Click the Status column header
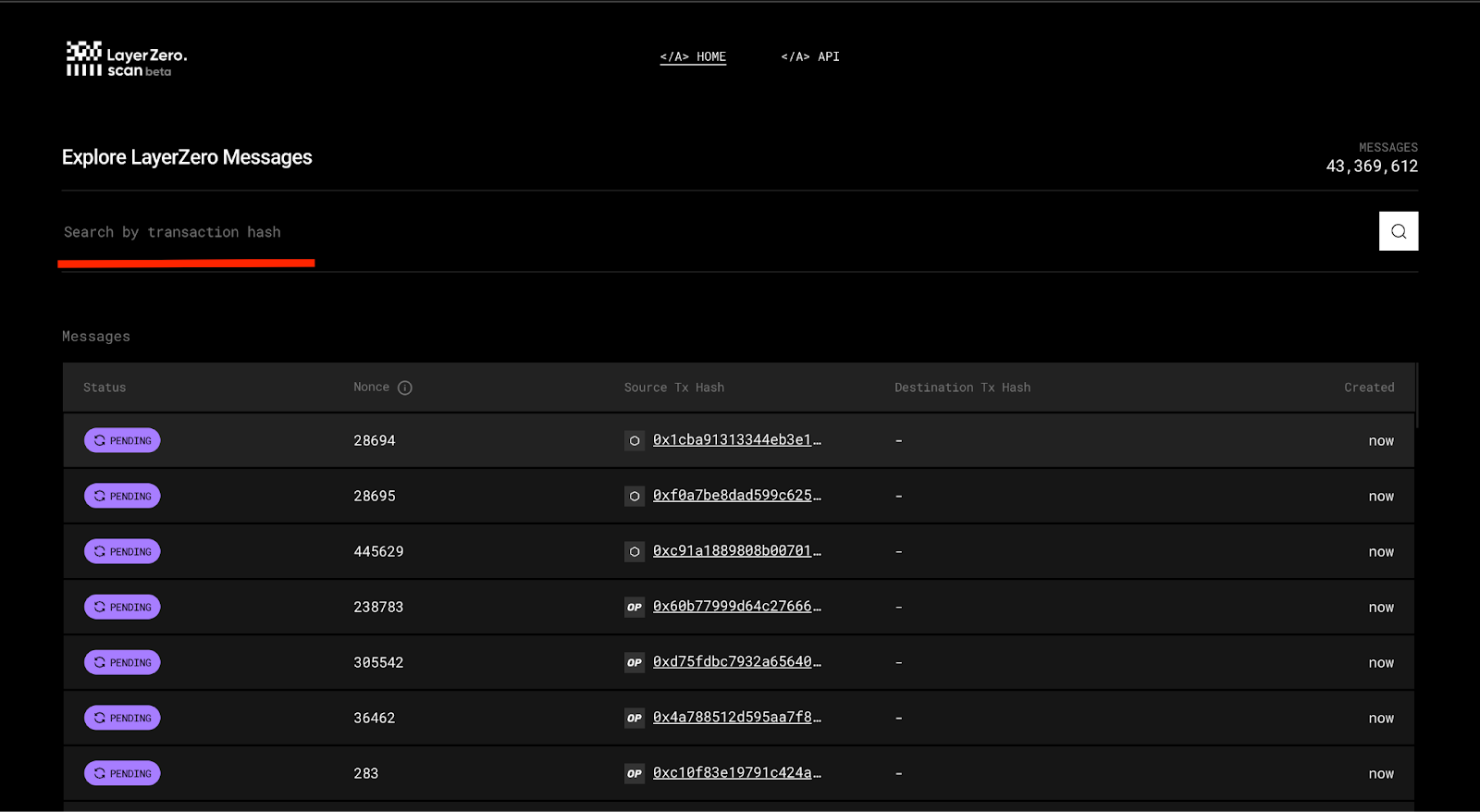This screenshot has width=1480, height=812. pos(105,388)
